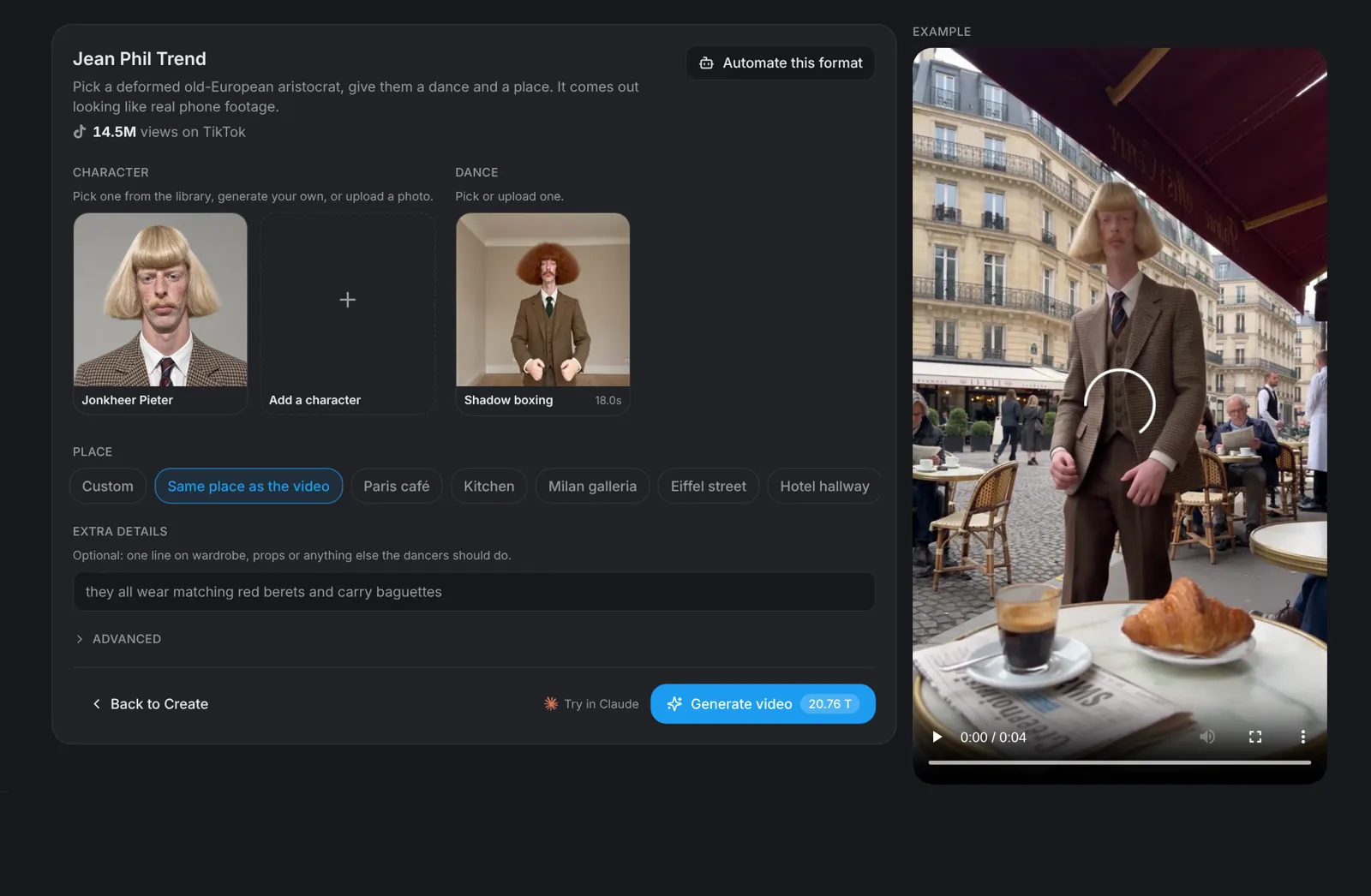Click the plus icon to add a character
Viewport: 1371px width, 896px height.
tap(347, 300)
